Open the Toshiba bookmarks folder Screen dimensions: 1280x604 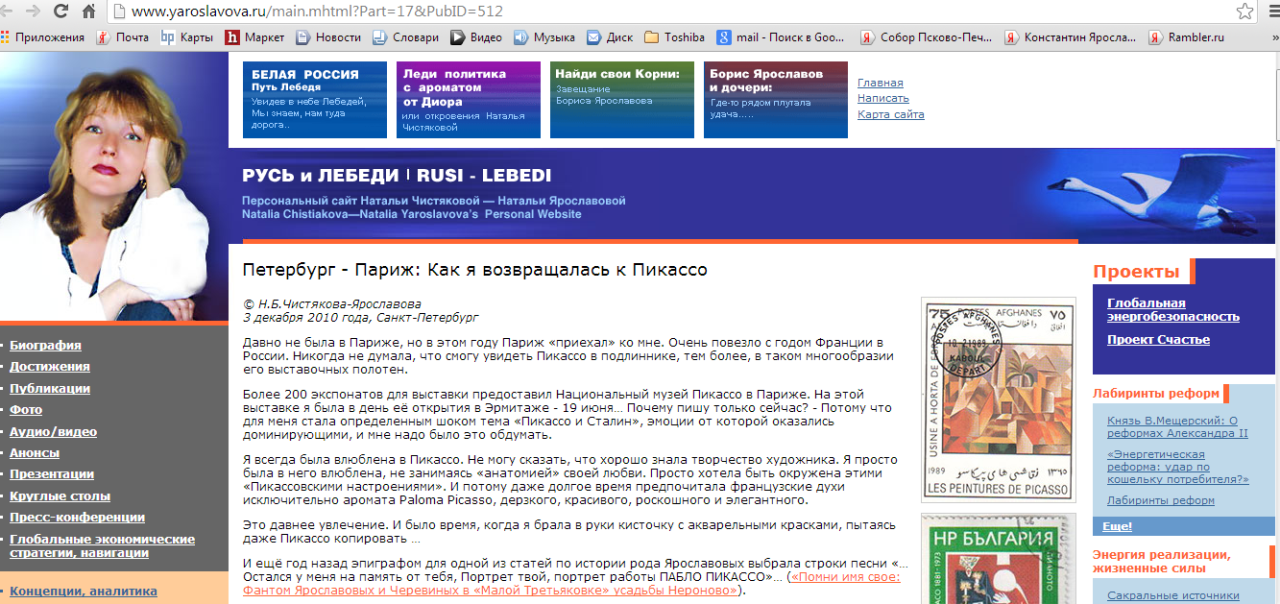tap(674, 37)
